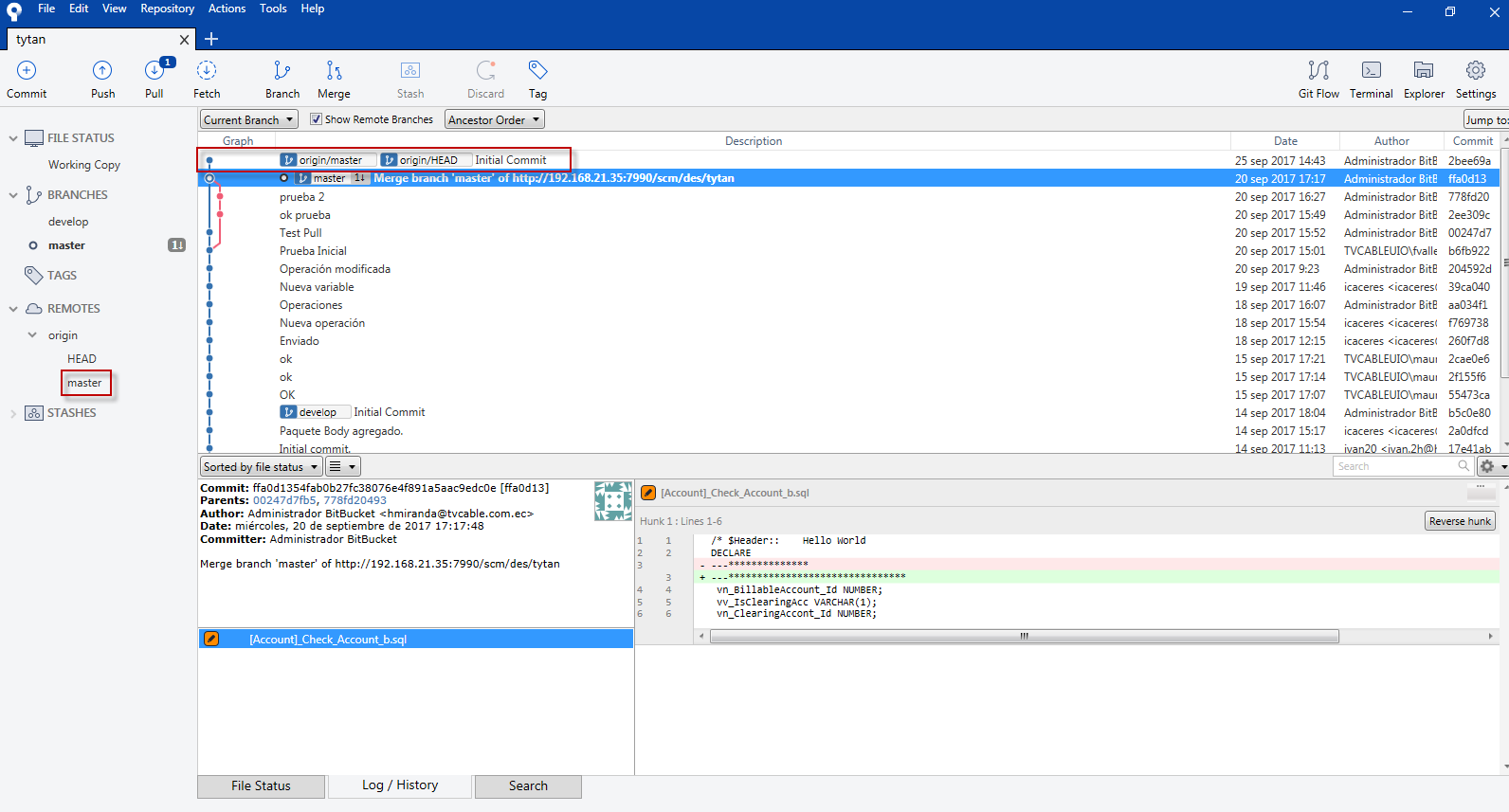Select the develop branch in sidebar

(x=68, y=222)
